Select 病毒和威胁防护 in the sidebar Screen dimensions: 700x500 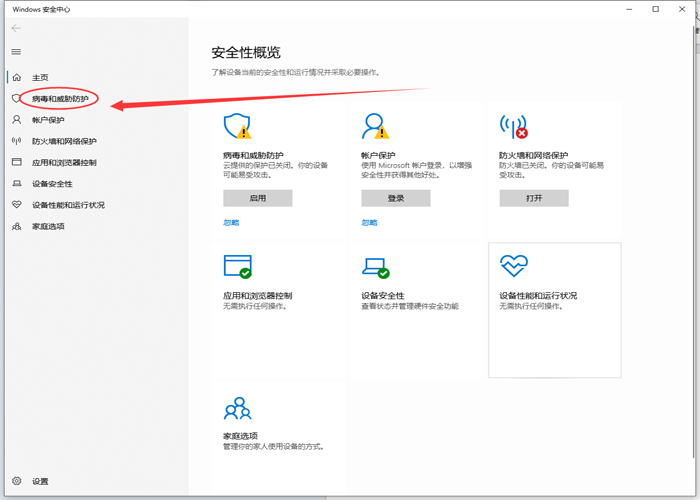click(x=59, y=98)
